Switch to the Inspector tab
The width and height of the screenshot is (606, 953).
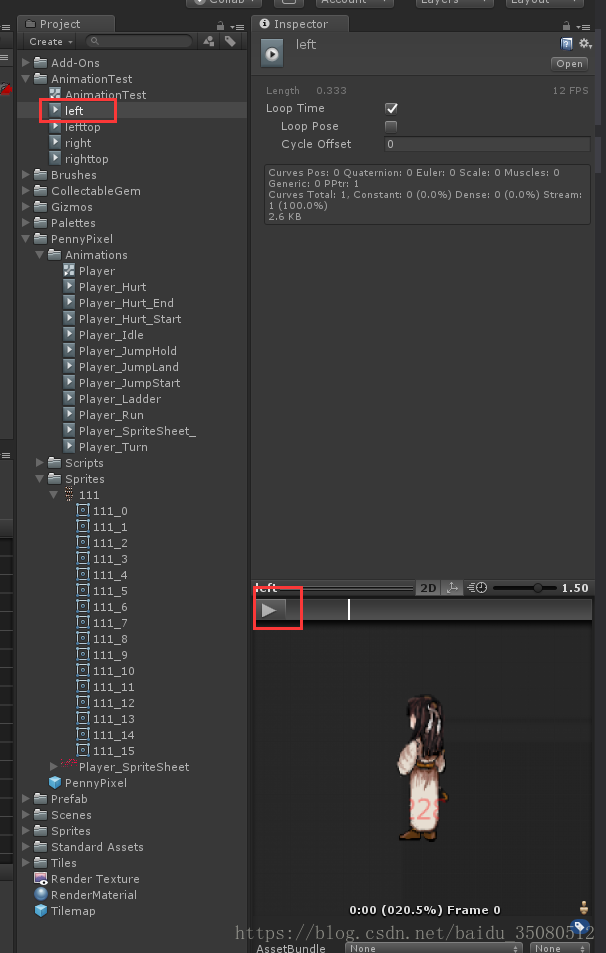[300, 24]
